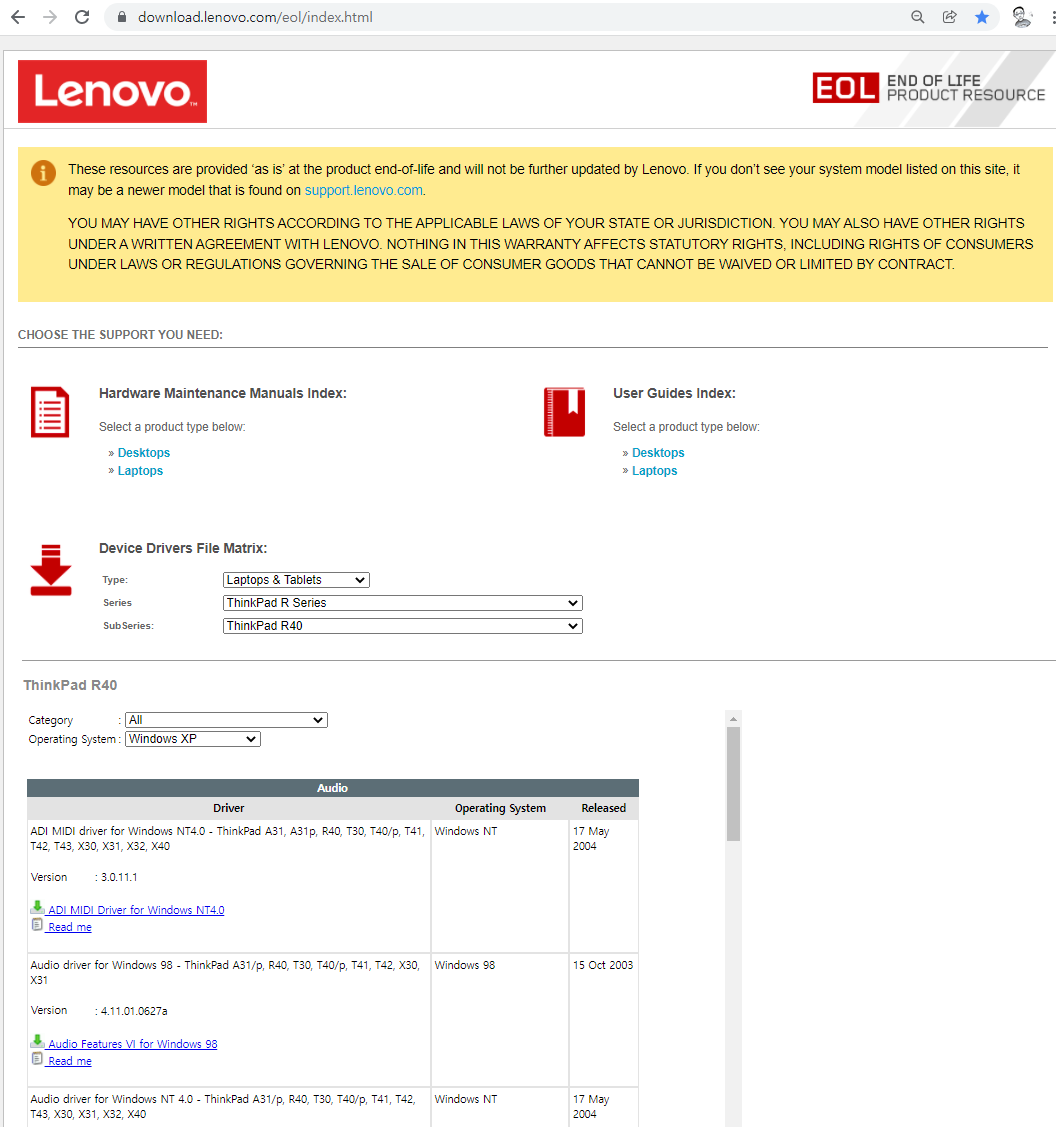Click the share page icon

[x=950, y=17]
